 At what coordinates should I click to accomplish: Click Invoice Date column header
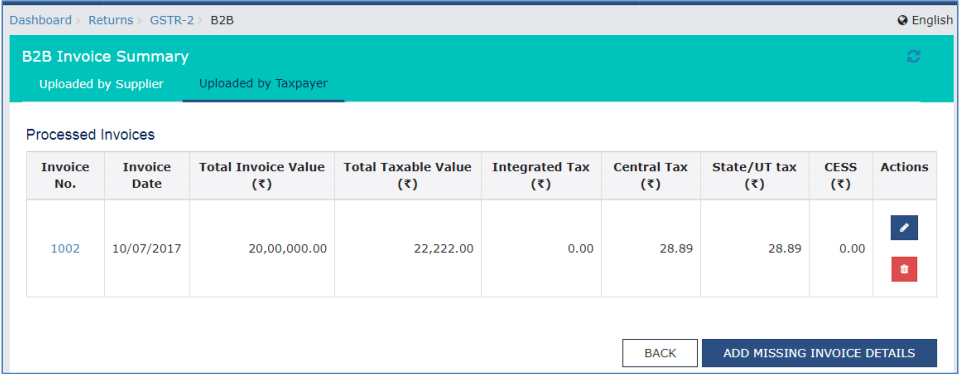coord(147,176)
